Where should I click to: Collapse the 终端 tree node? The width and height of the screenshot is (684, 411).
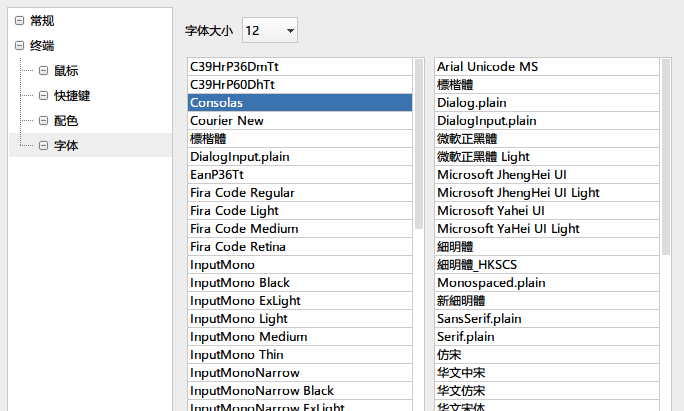pos(19,46)
